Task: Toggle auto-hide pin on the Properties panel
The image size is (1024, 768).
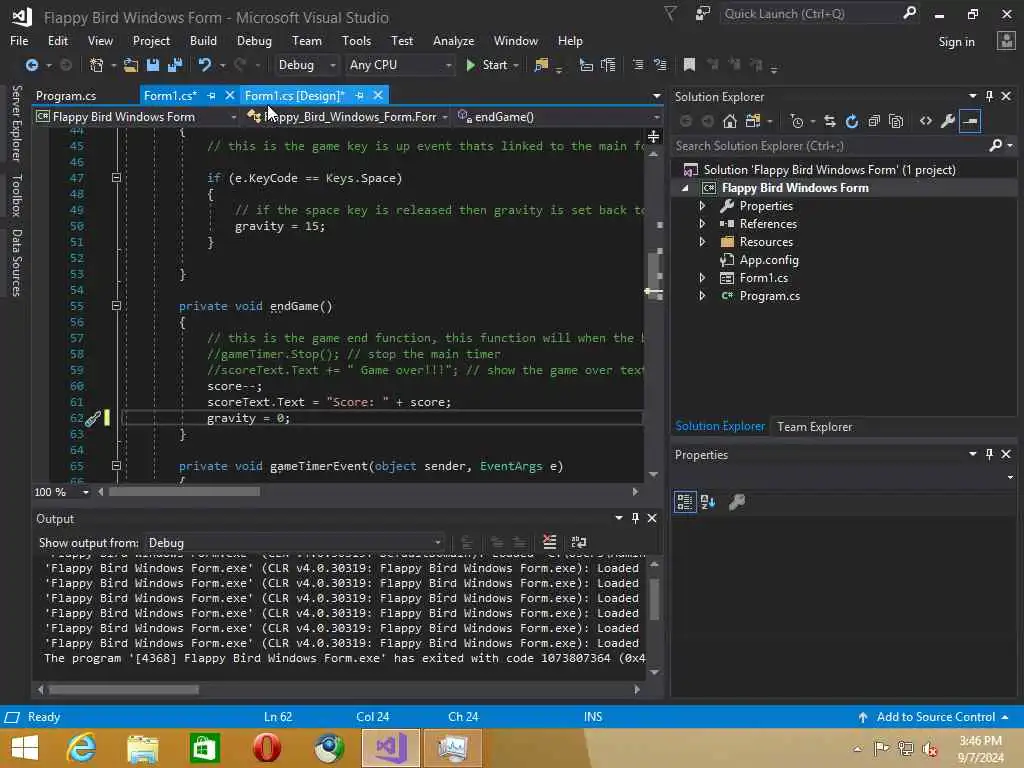Action: click(989, 454)
